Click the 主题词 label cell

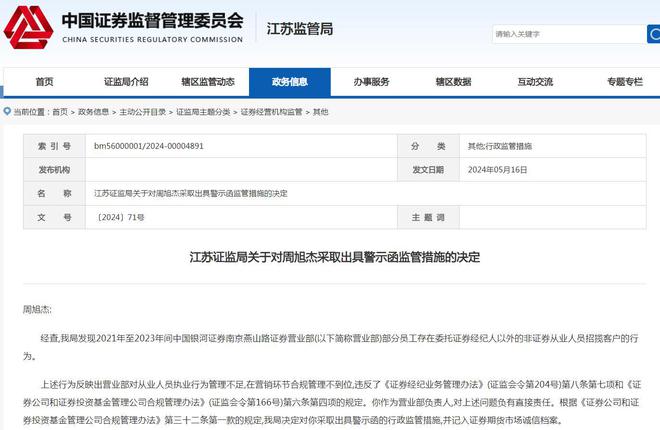point(428,217)
